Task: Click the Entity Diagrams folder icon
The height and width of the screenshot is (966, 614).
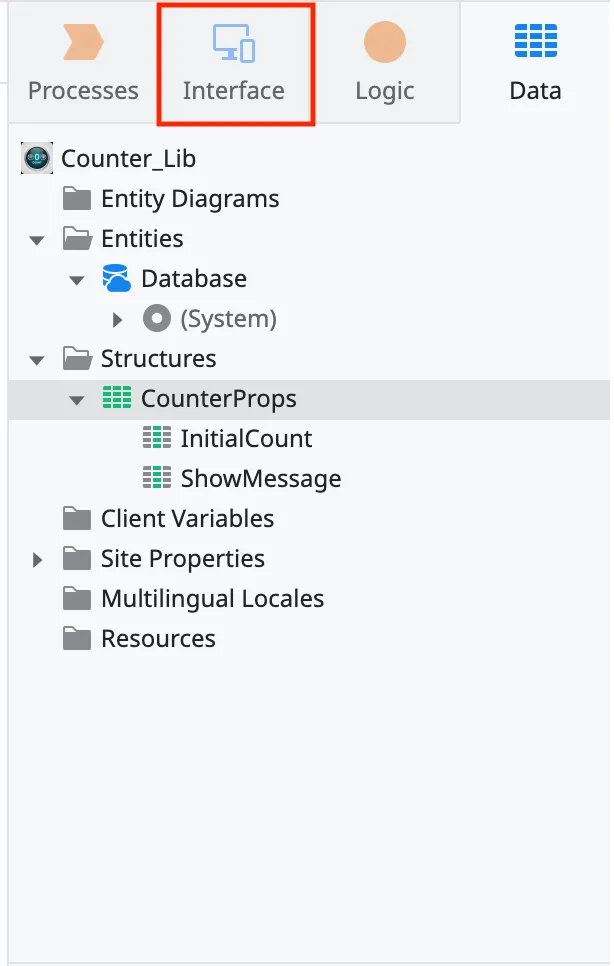Action: (76, 198)
